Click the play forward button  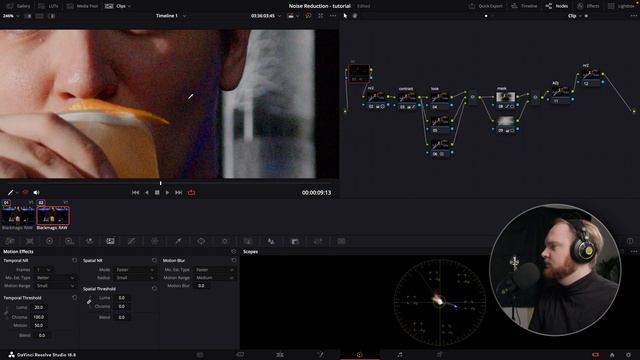pos(167,192)
